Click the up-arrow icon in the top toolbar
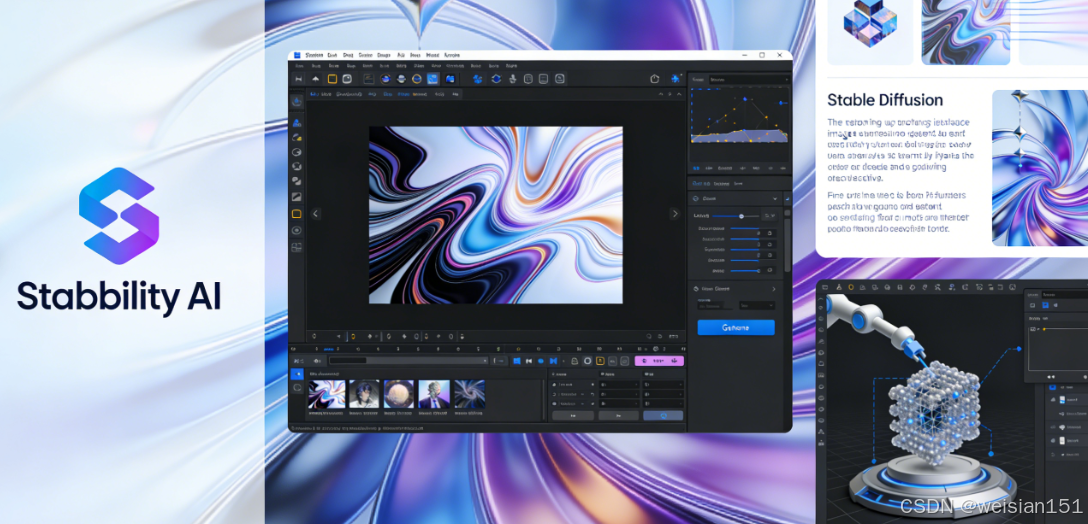Screen dimensions: 1088x524 click(x=316, y=79)
